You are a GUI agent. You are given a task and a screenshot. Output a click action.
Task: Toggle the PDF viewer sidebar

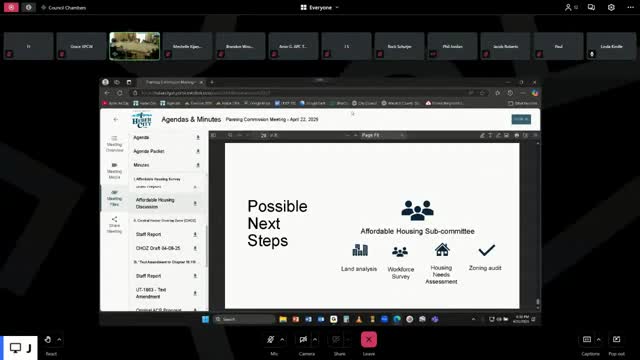(213, 135)
